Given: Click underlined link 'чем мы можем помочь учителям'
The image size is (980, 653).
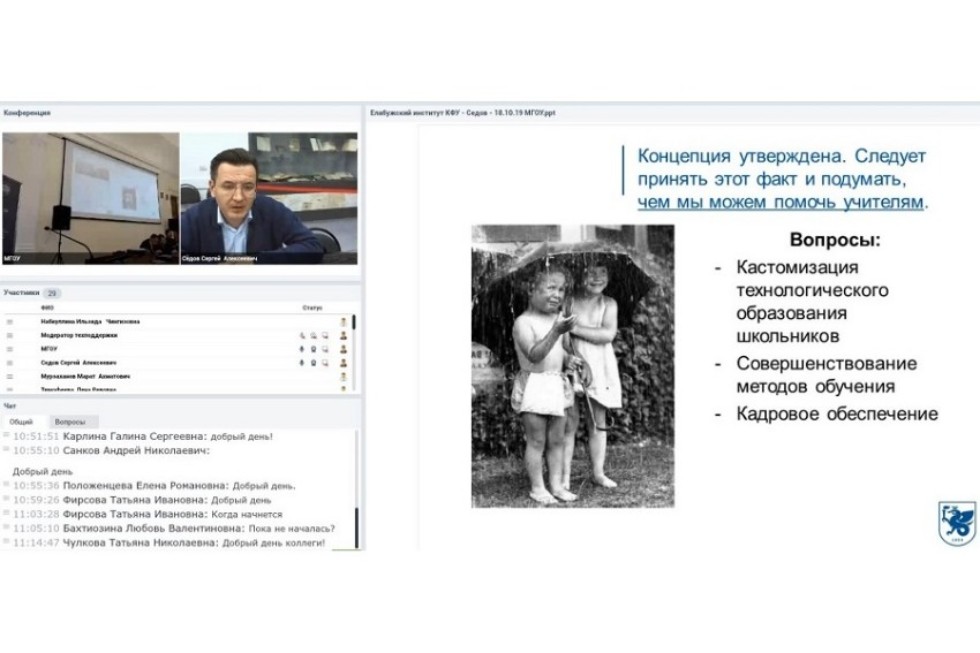Looking at the screenshot, I should (x=780, y=203).
